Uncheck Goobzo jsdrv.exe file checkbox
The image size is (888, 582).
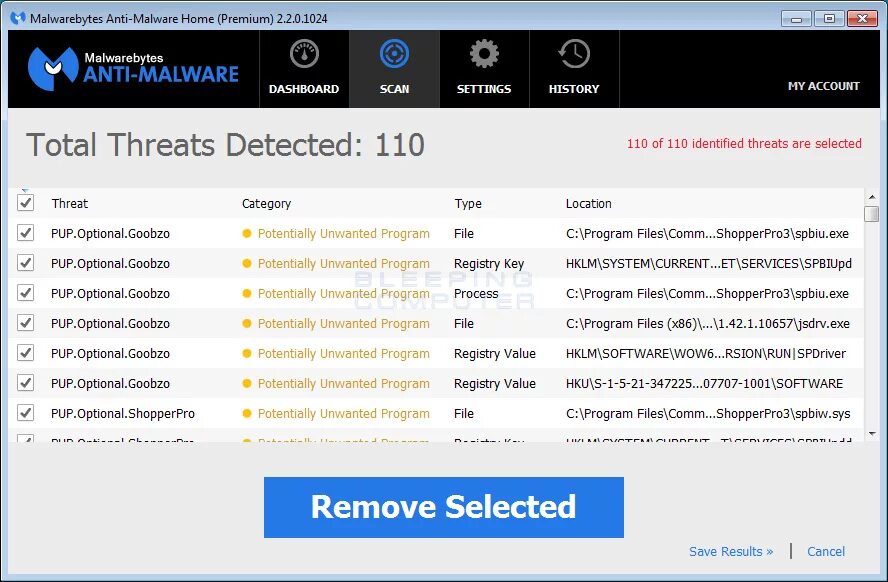click(25, 323)
